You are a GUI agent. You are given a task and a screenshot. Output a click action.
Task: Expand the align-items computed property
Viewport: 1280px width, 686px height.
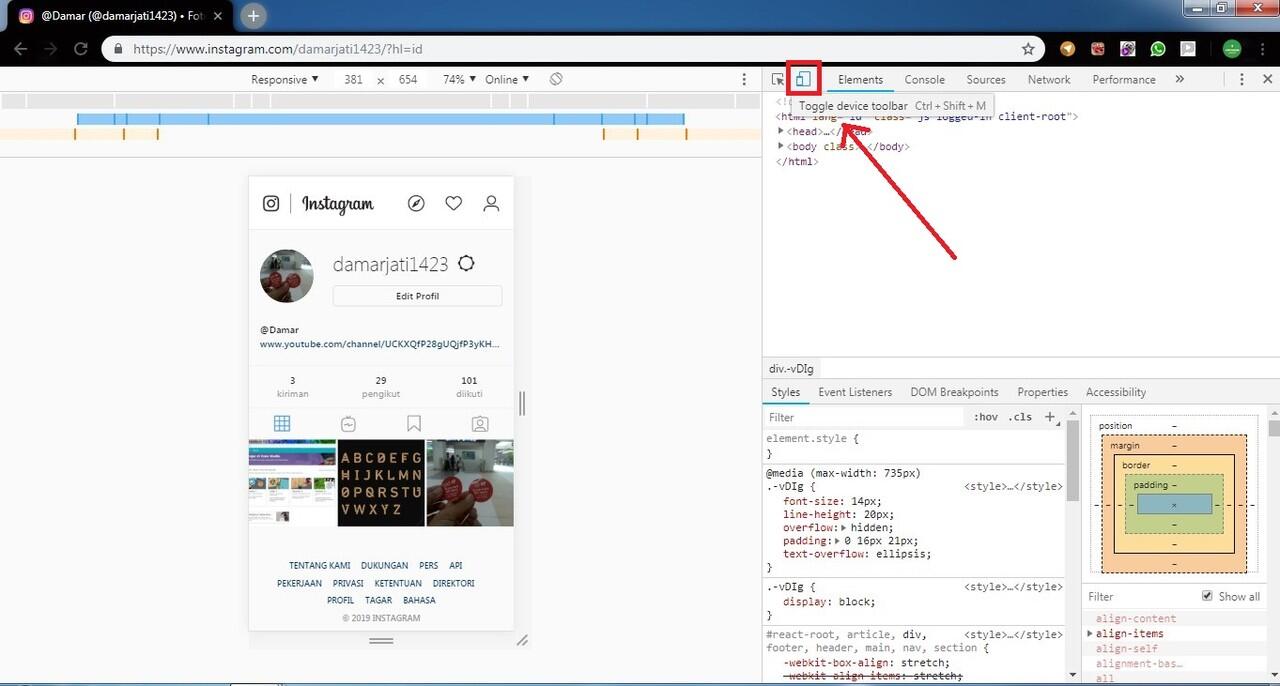point(1090,634)
